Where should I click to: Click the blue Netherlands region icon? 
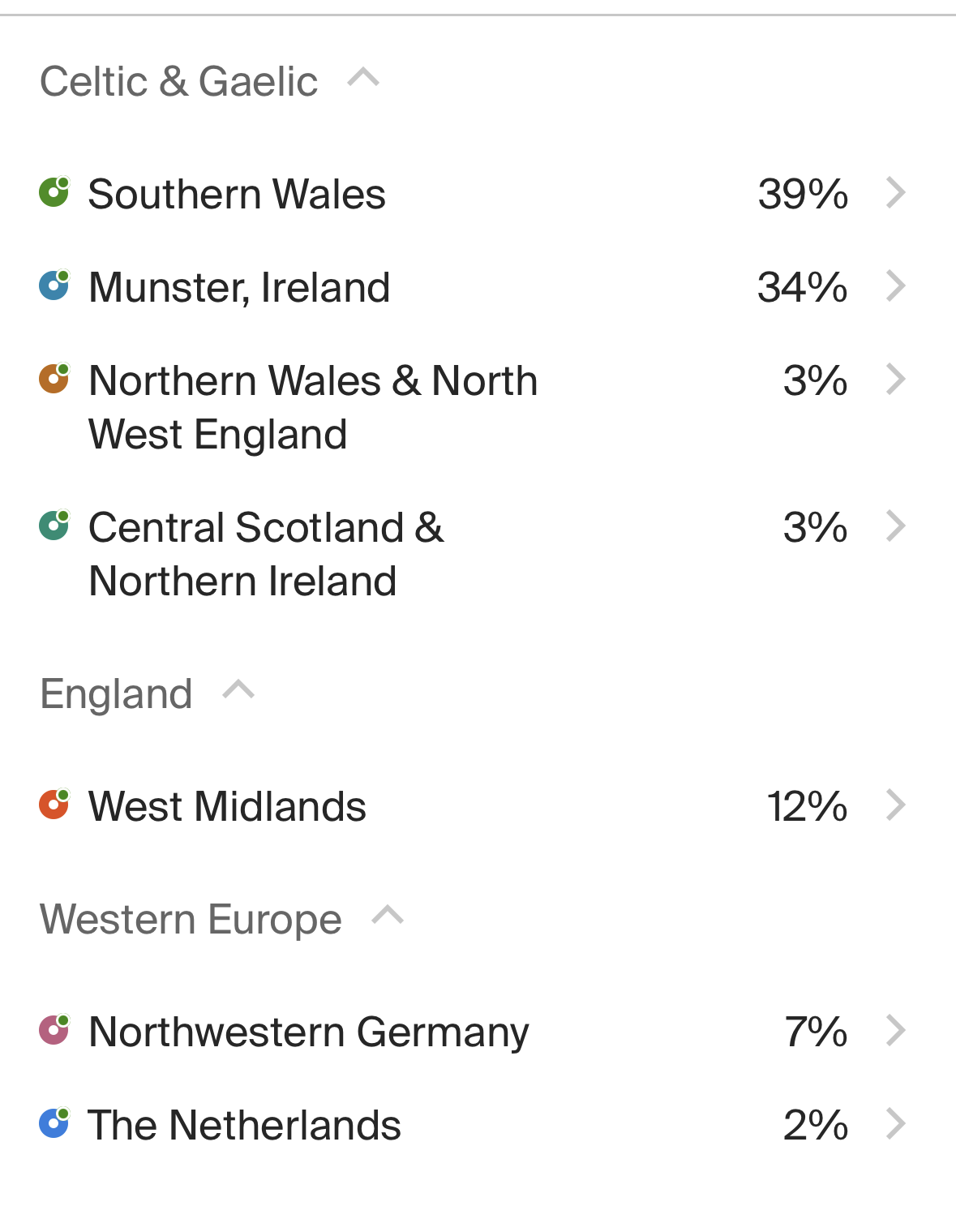pos(54,1123)
